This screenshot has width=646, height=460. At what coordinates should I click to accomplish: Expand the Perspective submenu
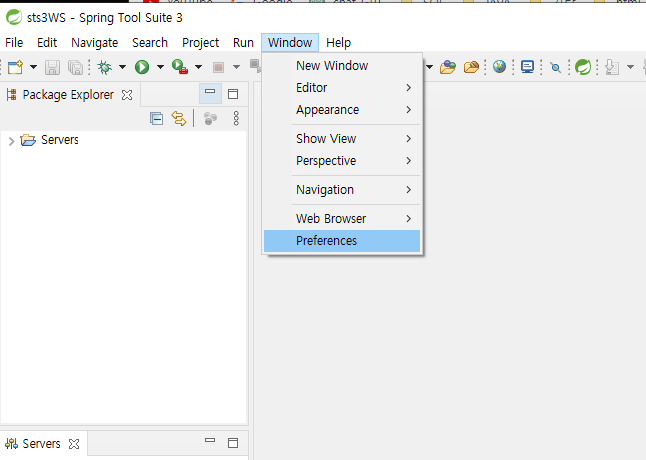(342, 161)
